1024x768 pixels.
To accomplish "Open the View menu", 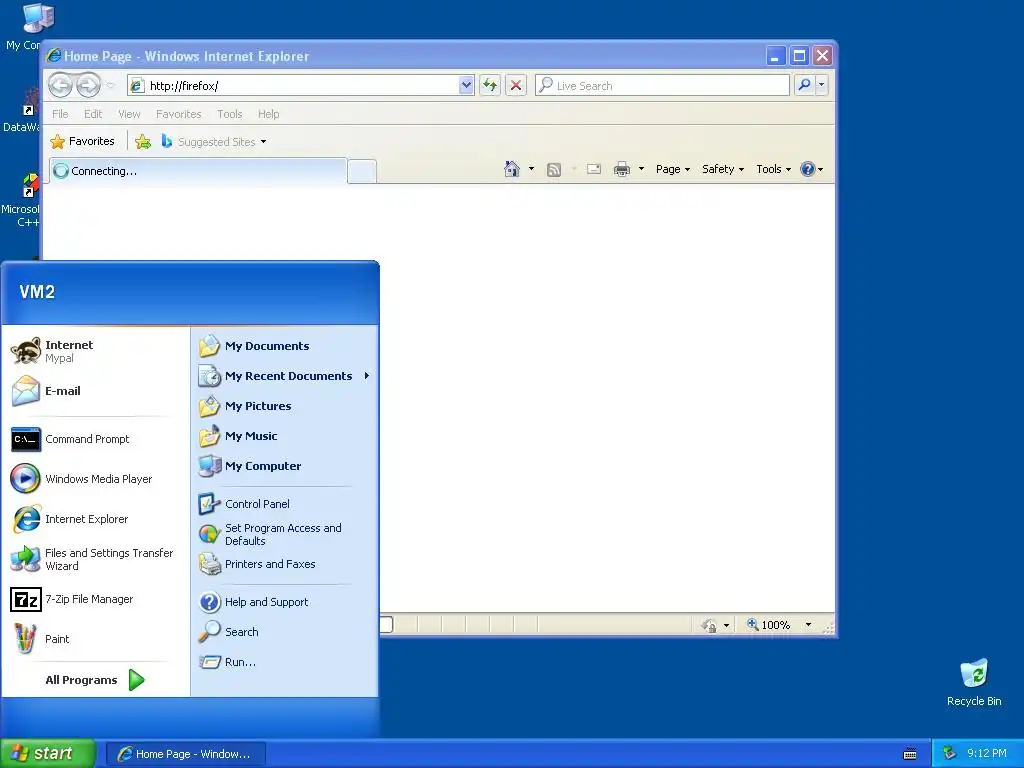I will 129,114.
